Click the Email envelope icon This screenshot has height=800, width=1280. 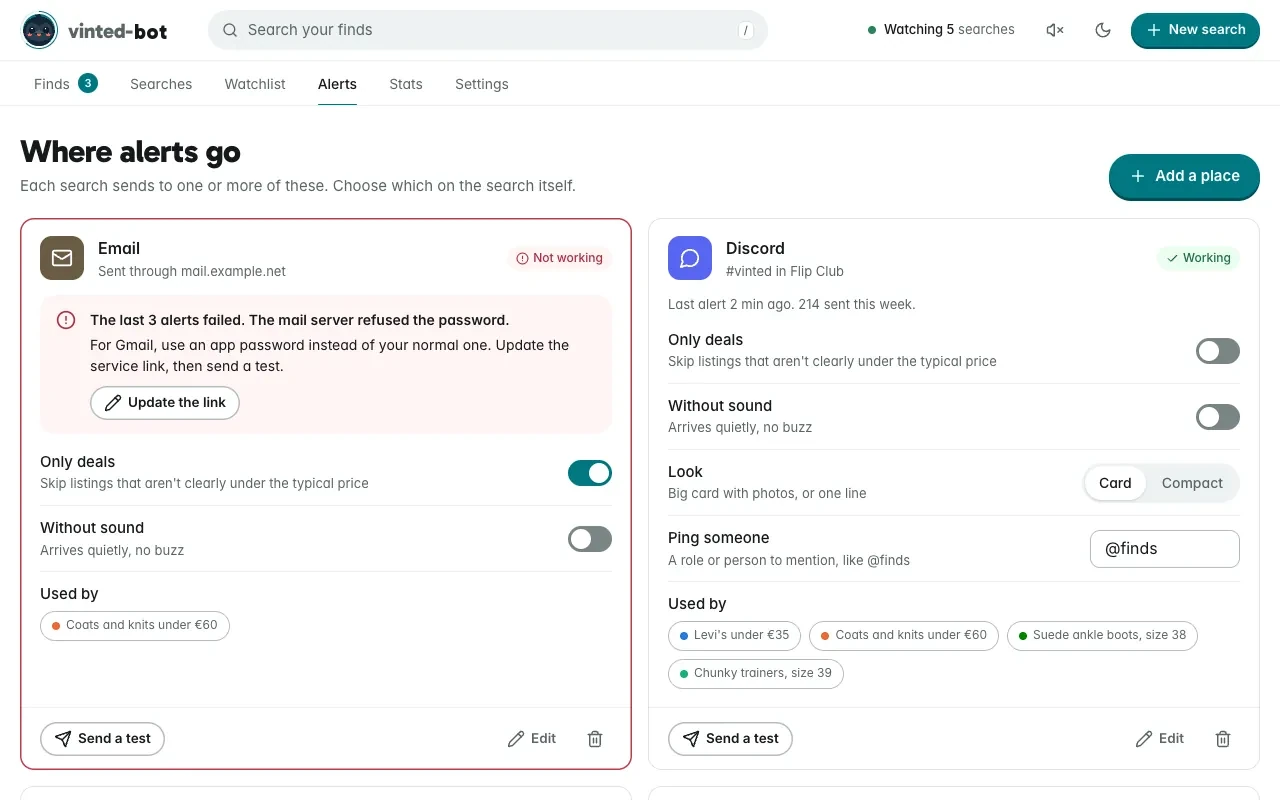click(x=62, y=258)
